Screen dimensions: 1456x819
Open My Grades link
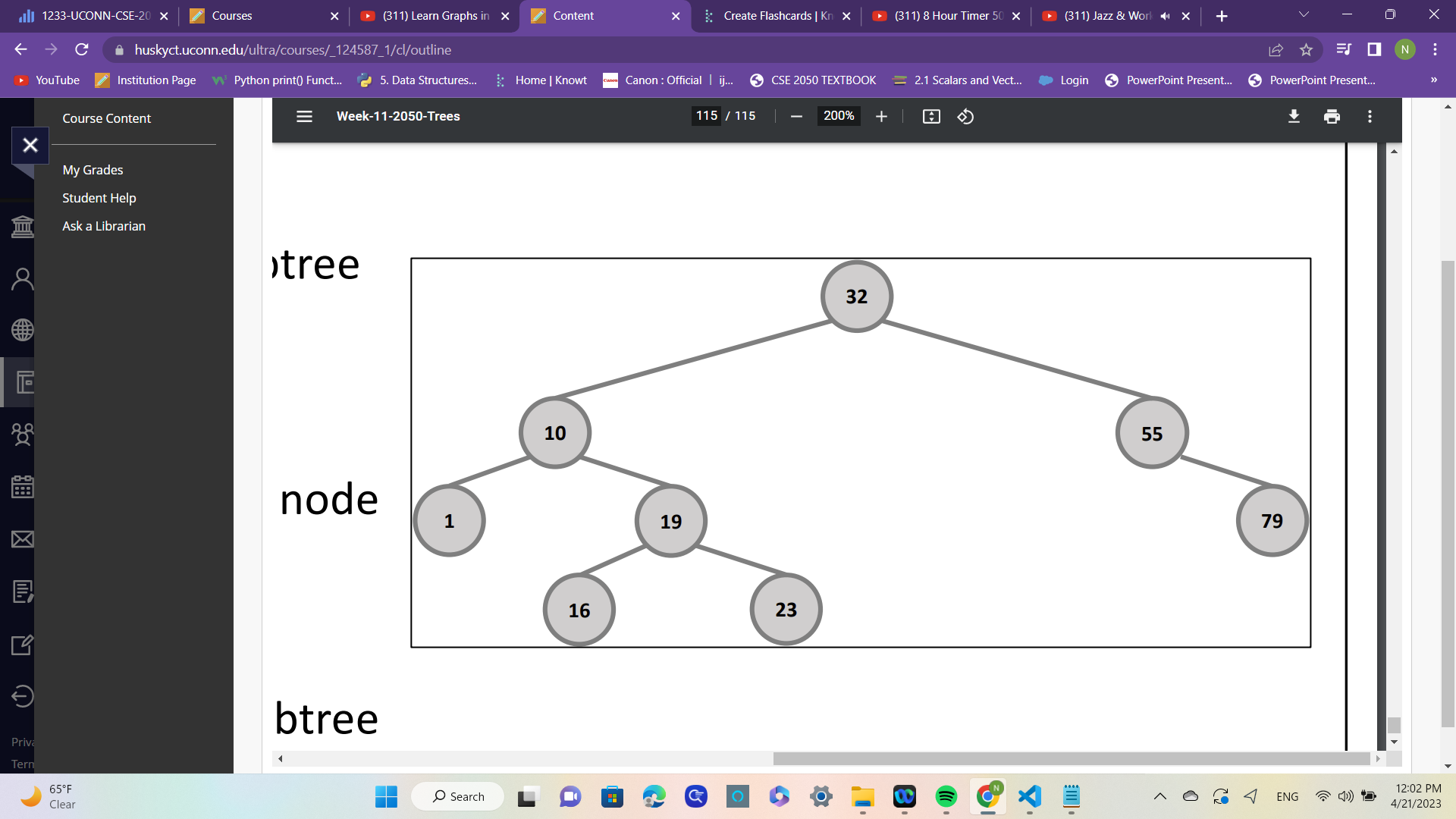click(x=93, y=170)
